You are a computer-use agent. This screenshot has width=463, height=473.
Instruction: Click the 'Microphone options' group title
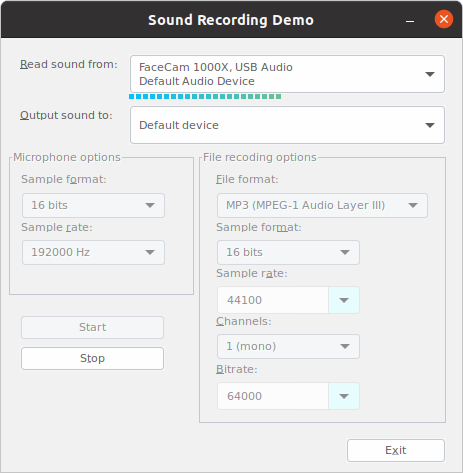(x=67, y=157)
